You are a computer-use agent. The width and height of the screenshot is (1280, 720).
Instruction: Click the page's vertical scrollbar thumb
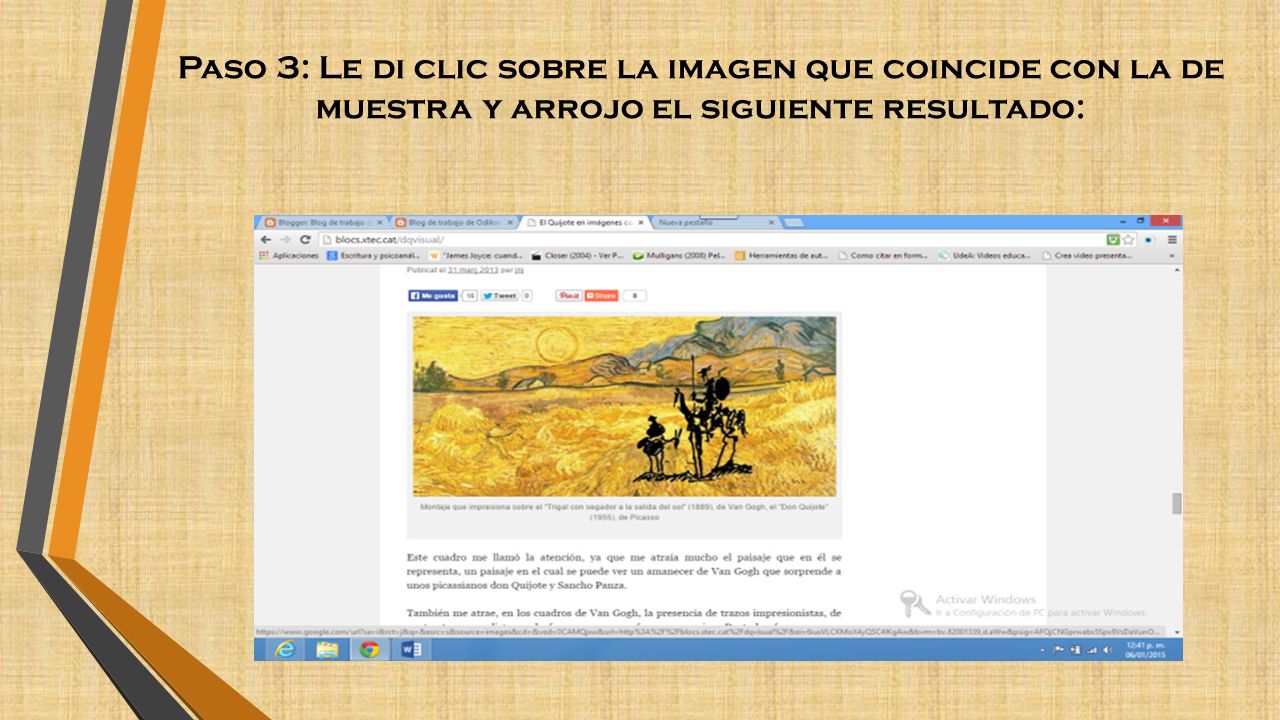point(1177,503)
